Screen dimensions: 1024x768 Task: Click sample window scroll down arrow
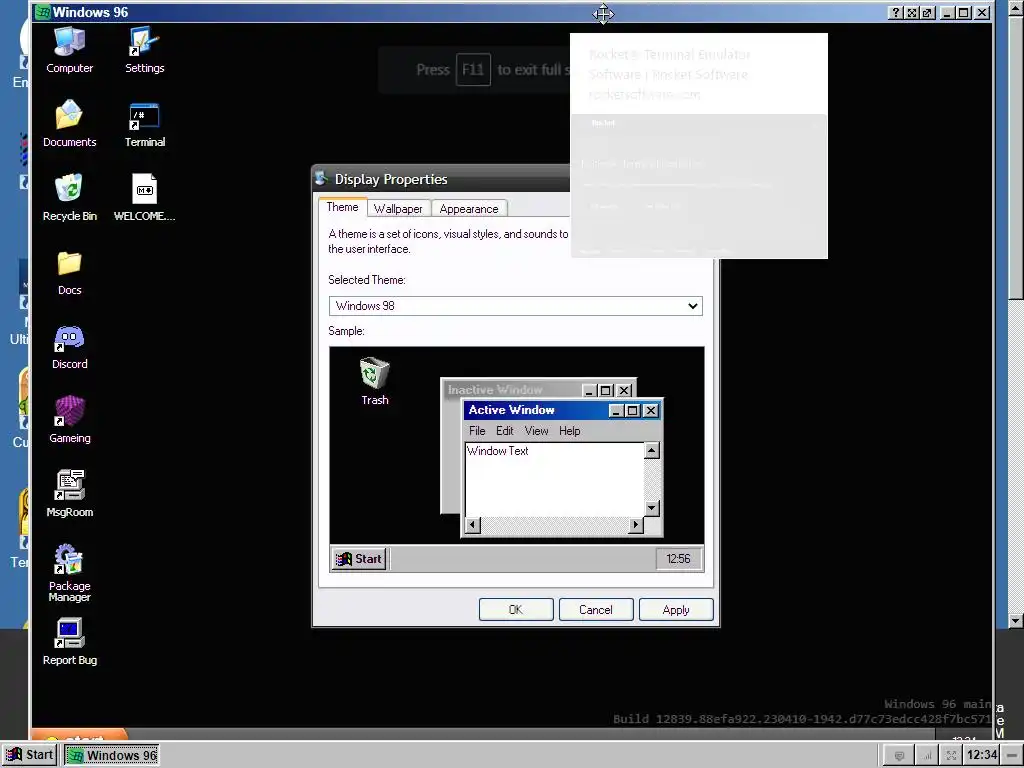pyautogui.click(x=652, y=508)
